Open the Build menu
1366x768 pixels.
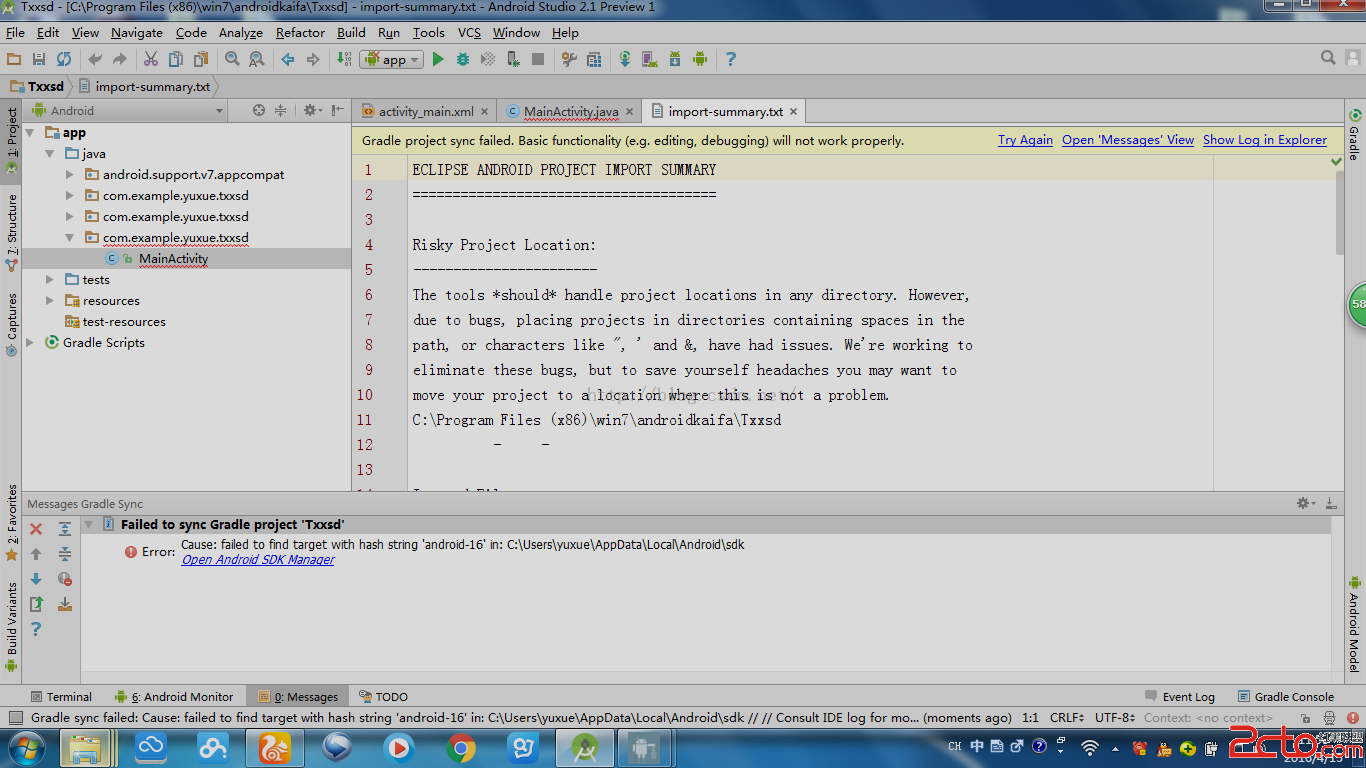351,33
